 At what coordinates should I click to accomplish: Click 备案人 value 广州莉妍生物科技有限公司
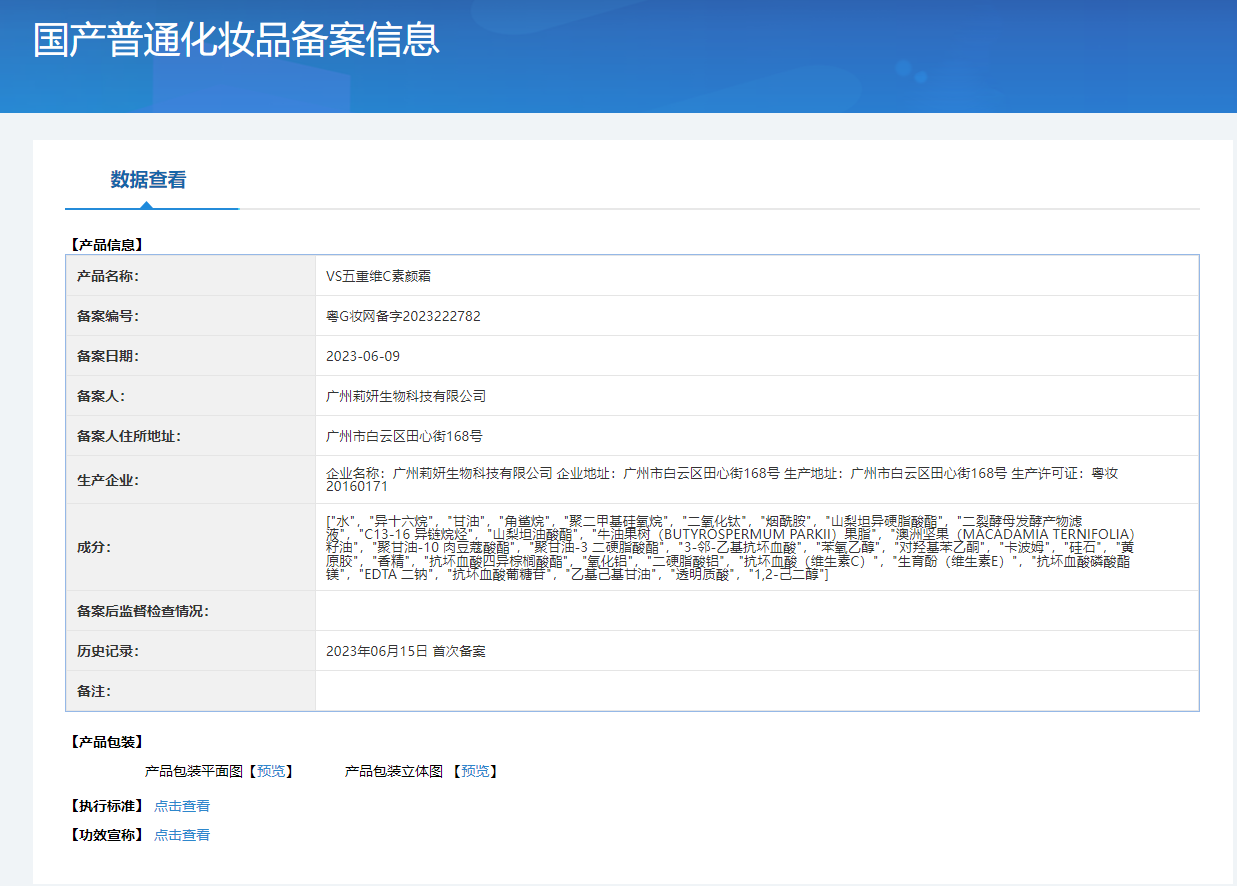[x=406, y=396]
